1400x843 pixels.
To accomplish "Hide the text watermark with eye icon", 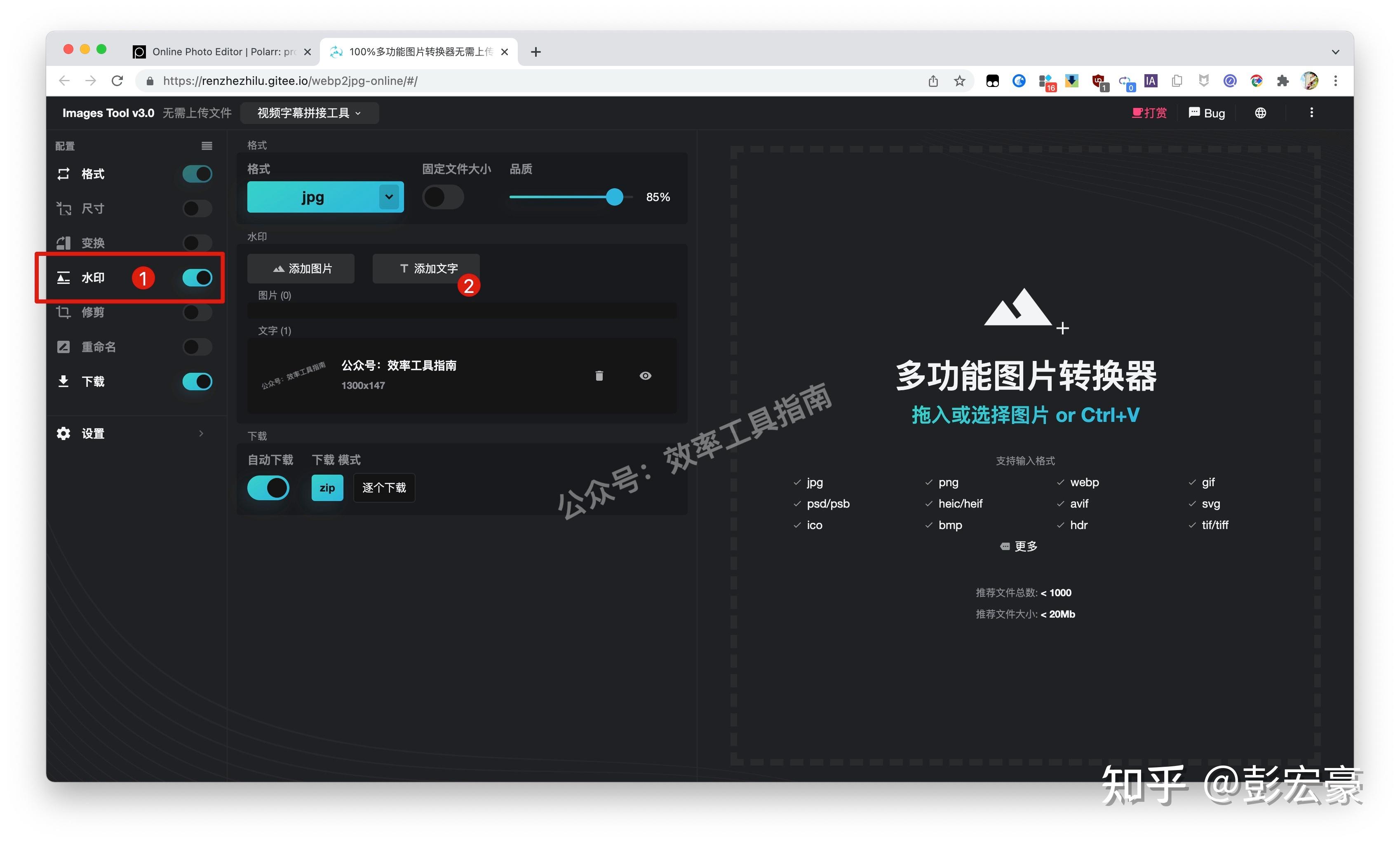I will (646, 375).
